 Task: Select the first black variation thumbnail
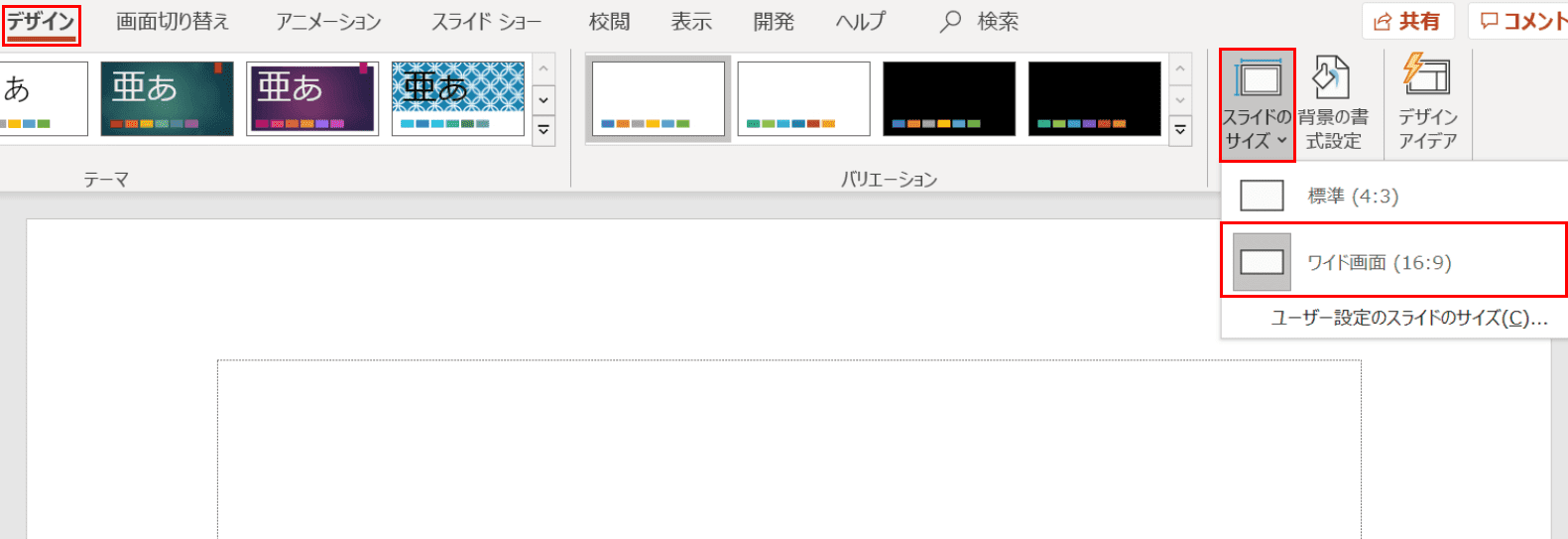(x=949, y=98)
